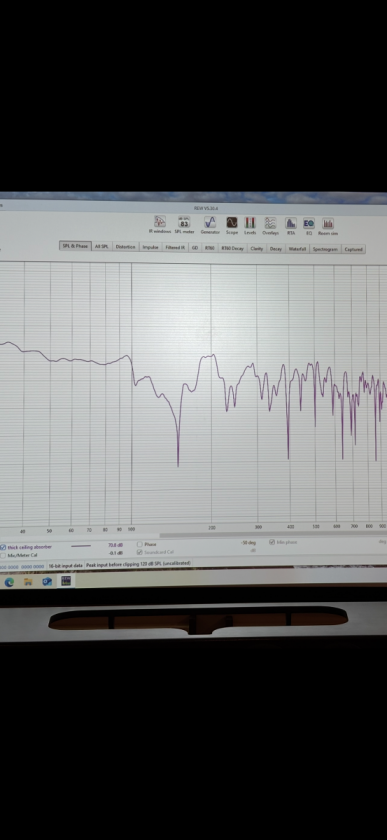Screen dimensions: 387x840
Task: Open the Room sim tool
Action: [x=328, y=225]
